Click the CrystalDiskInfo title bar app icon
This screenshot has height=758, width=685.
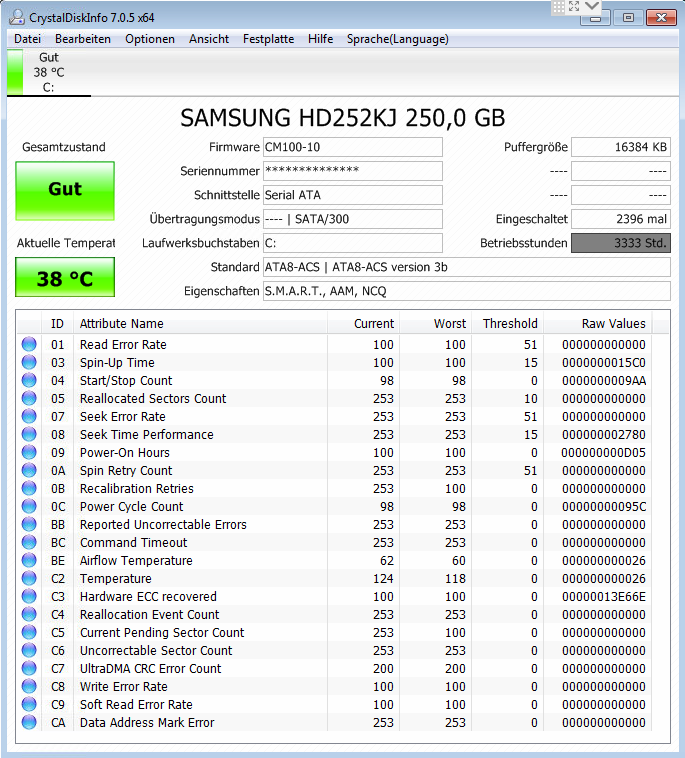[x=17, y=17]
